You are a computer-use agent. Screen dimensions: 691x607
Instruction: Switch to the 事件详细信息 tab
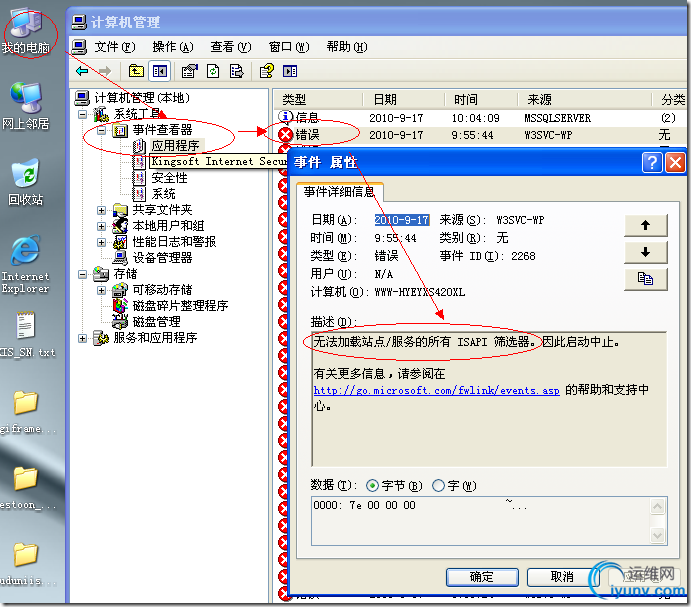coord(339,192)
